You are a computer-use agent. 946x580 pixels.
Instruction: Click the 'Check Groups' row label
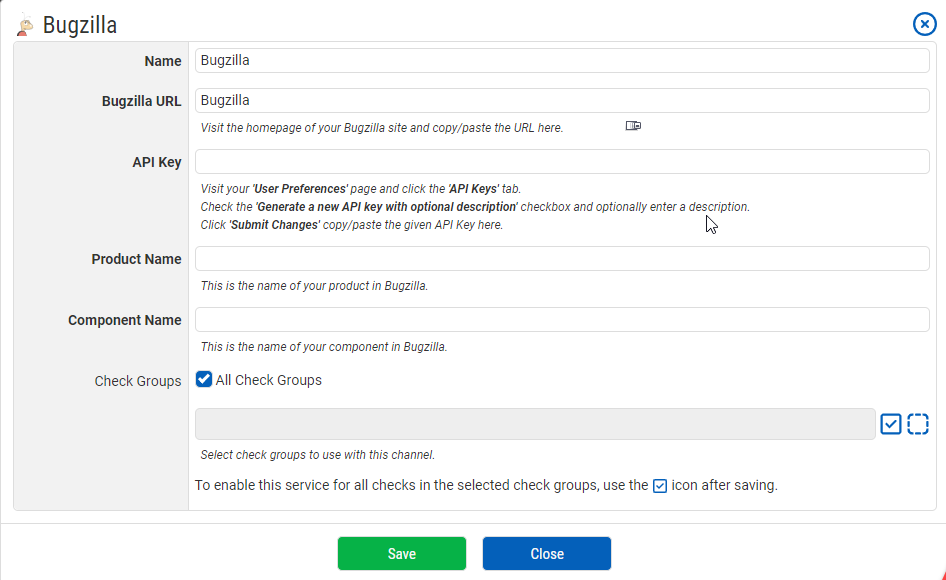click(138, 381)
